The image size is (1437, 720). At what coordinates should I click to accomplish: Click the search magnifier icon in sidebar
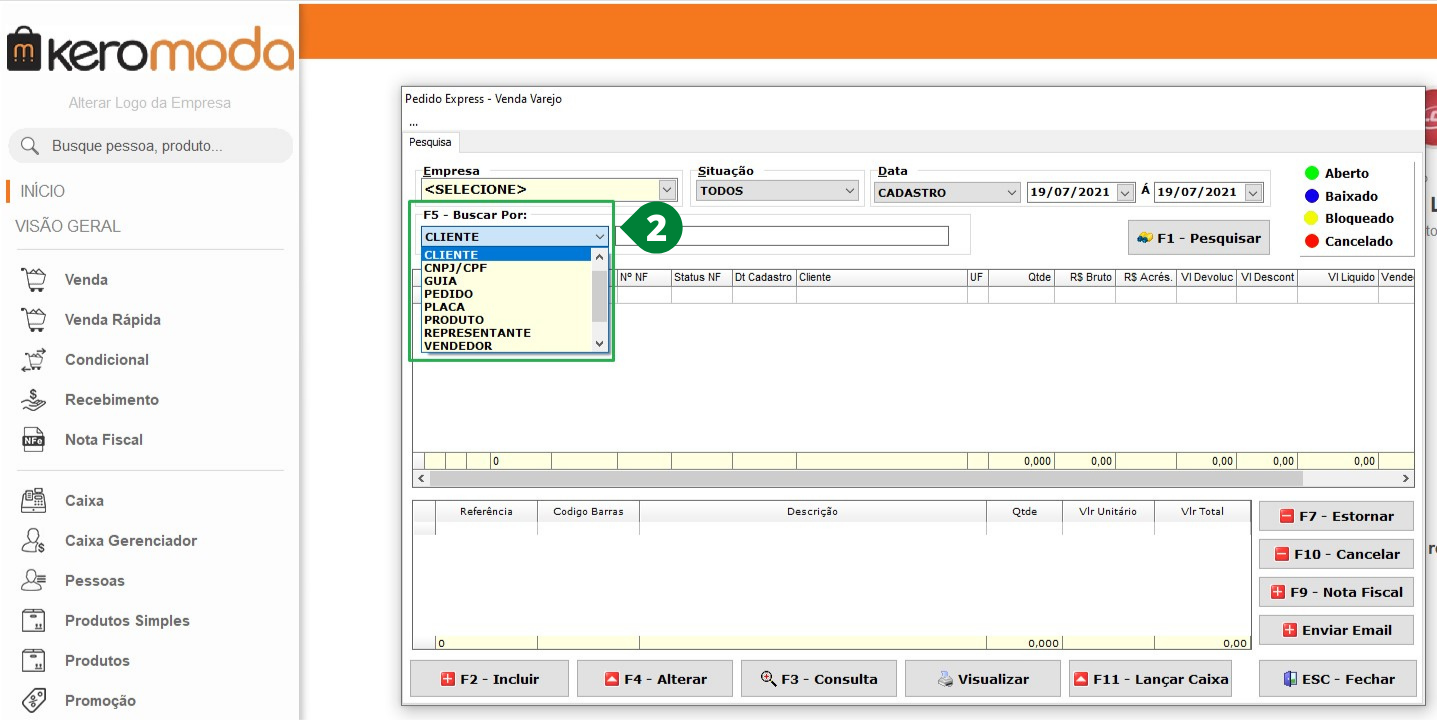[x=30, y=146]
